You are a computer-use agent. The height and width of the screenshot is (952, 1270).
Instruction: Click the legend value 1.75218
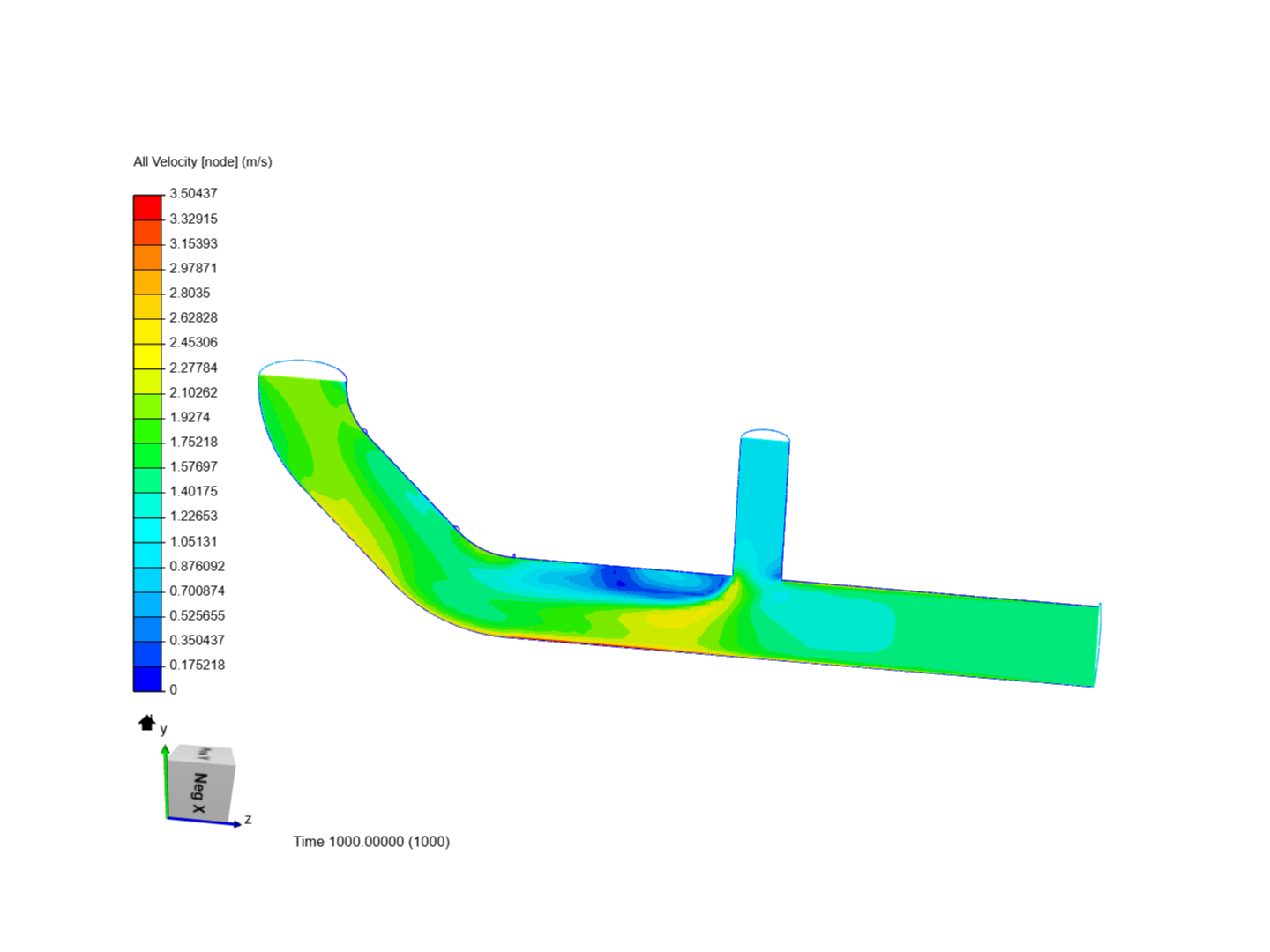coord(193,442)
